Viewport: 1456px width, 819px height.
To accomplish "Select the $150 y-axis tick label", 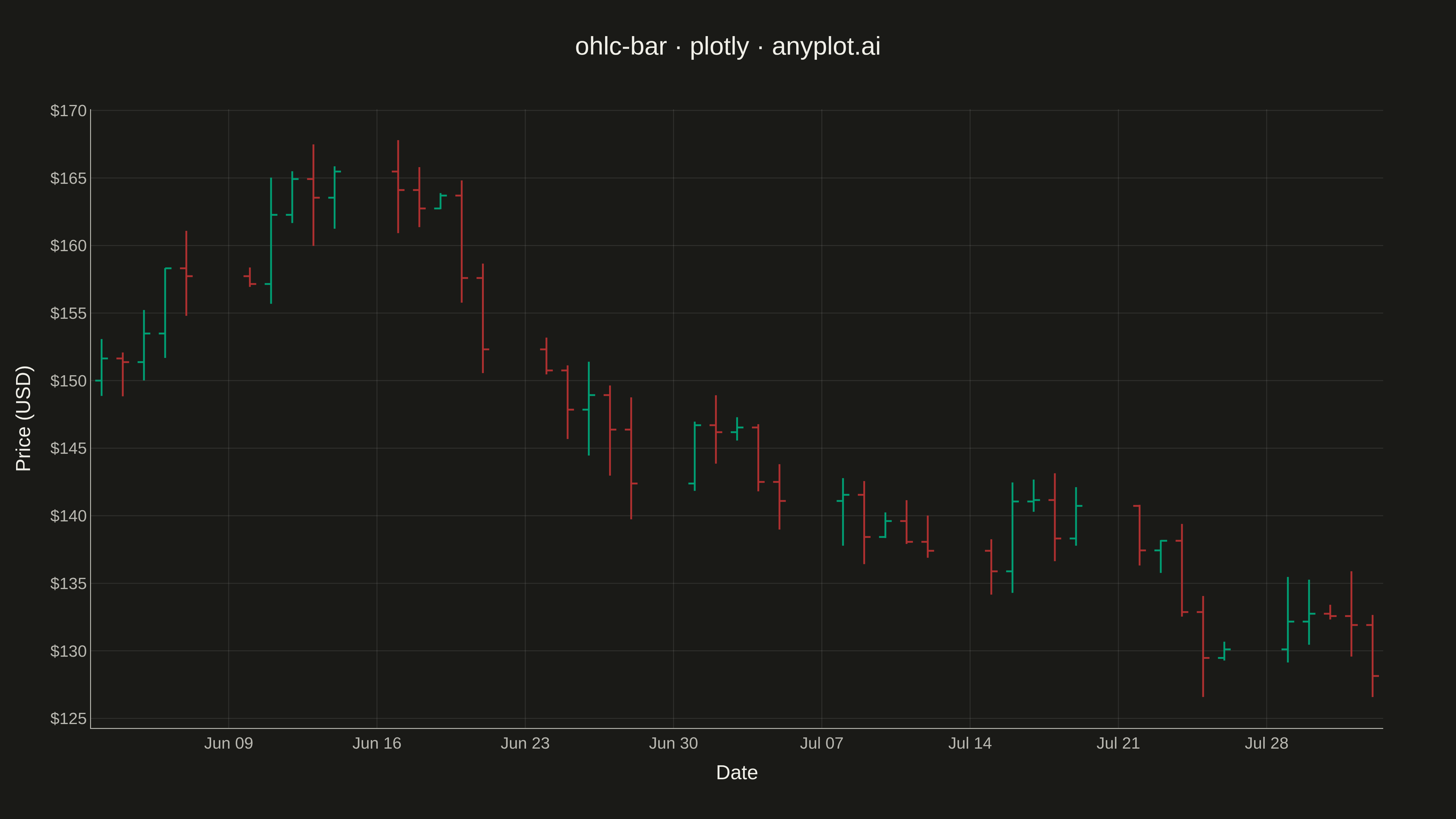I will click(x=68, y=381).
